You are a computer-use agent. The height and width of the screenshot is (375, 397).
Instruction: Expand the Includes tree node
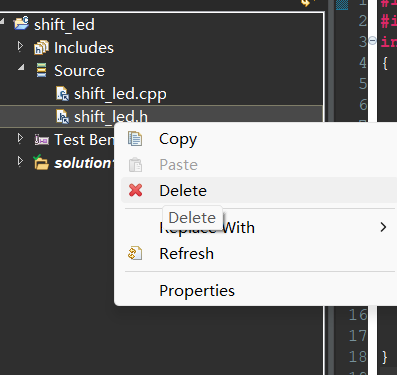click(20, 46)
